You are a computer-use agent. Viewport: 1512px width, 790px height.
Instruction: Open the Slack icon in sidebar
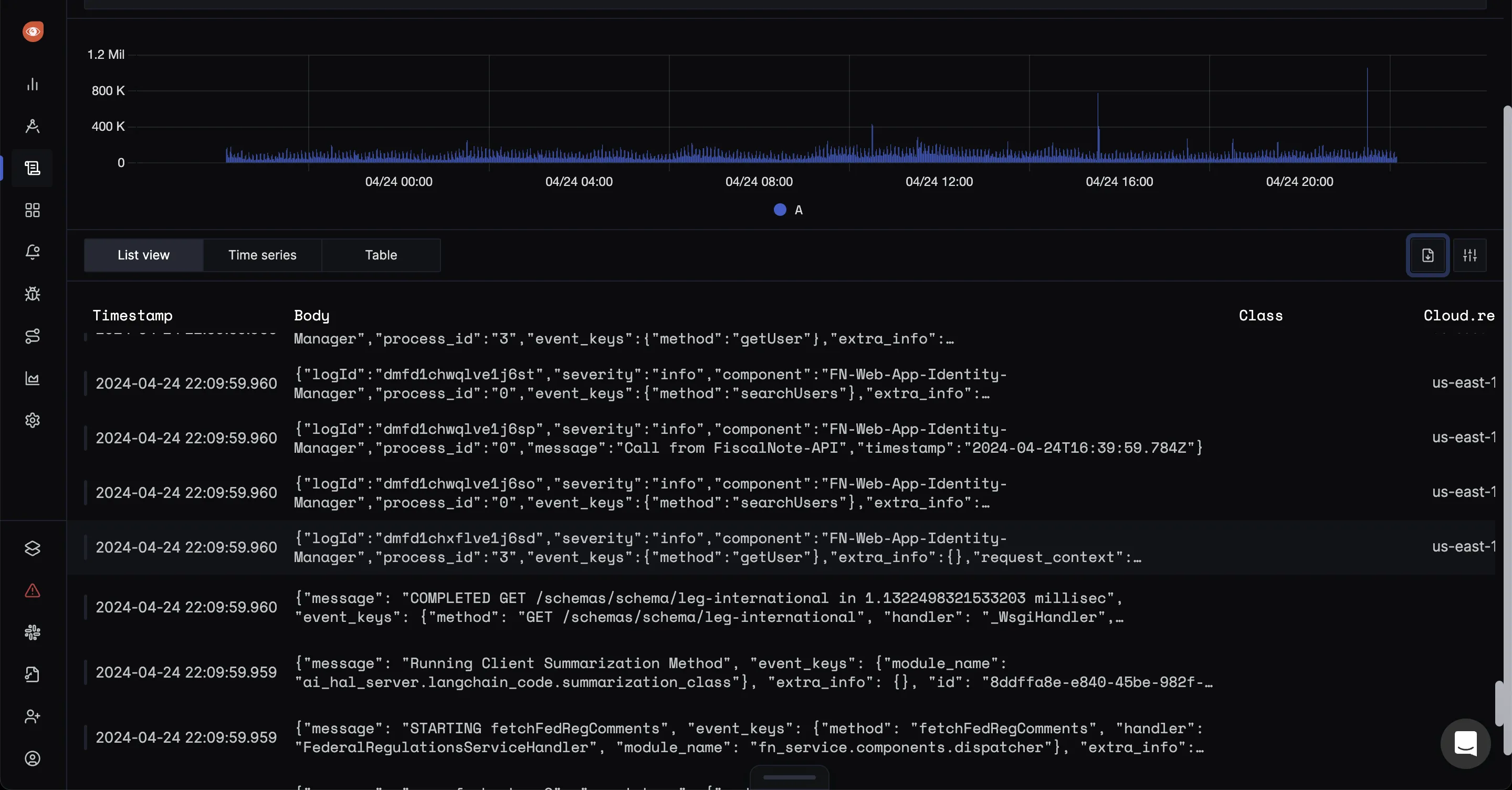[32, 632]
